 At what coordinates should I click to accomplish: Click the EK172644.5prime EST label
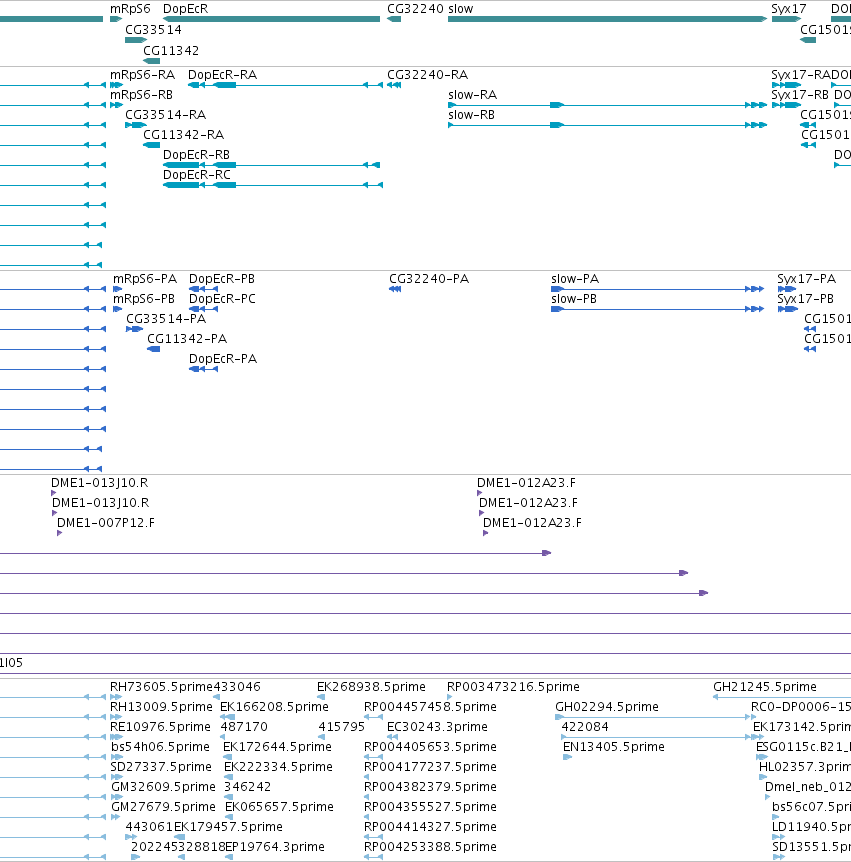tap(277, 747)
